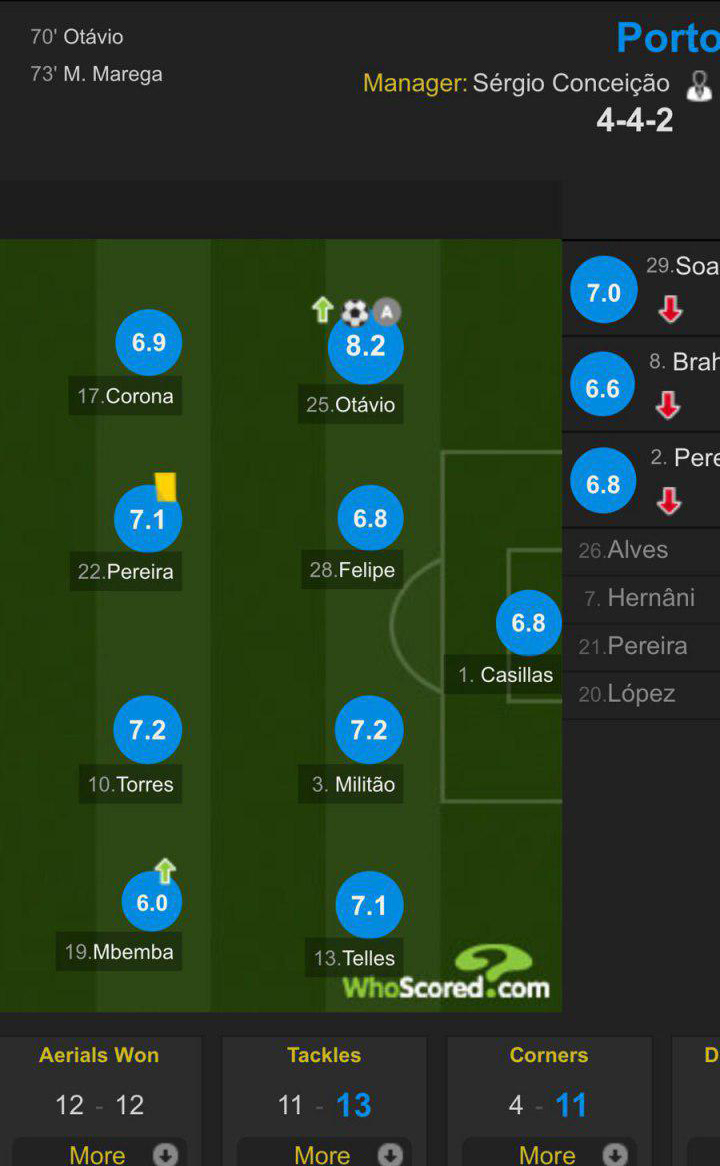Click the green substitution arrow above Mbemba
The height and width of the screenshot is (1166, 720).
tap(165, 871)
